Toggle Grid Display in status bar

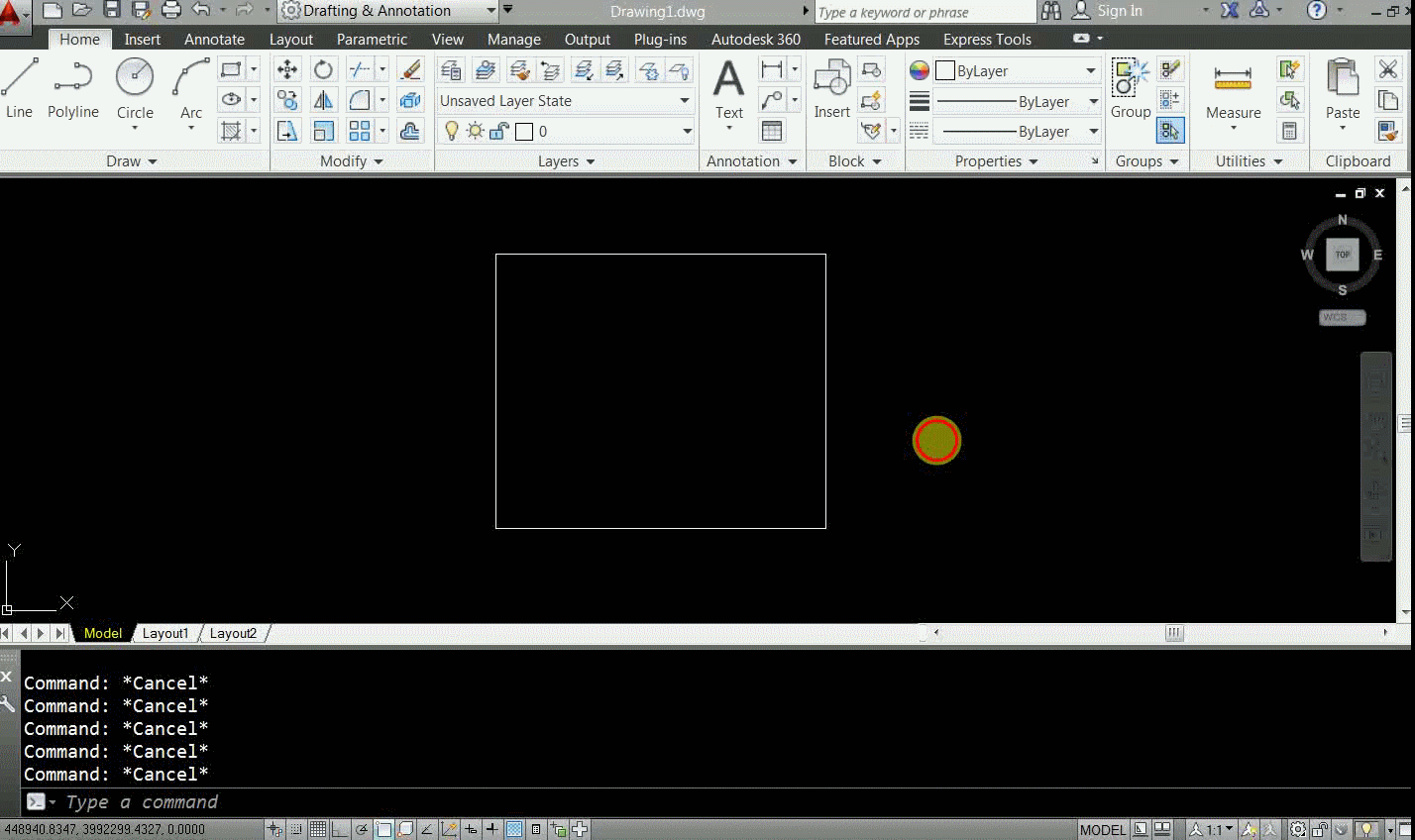[318, 830]
